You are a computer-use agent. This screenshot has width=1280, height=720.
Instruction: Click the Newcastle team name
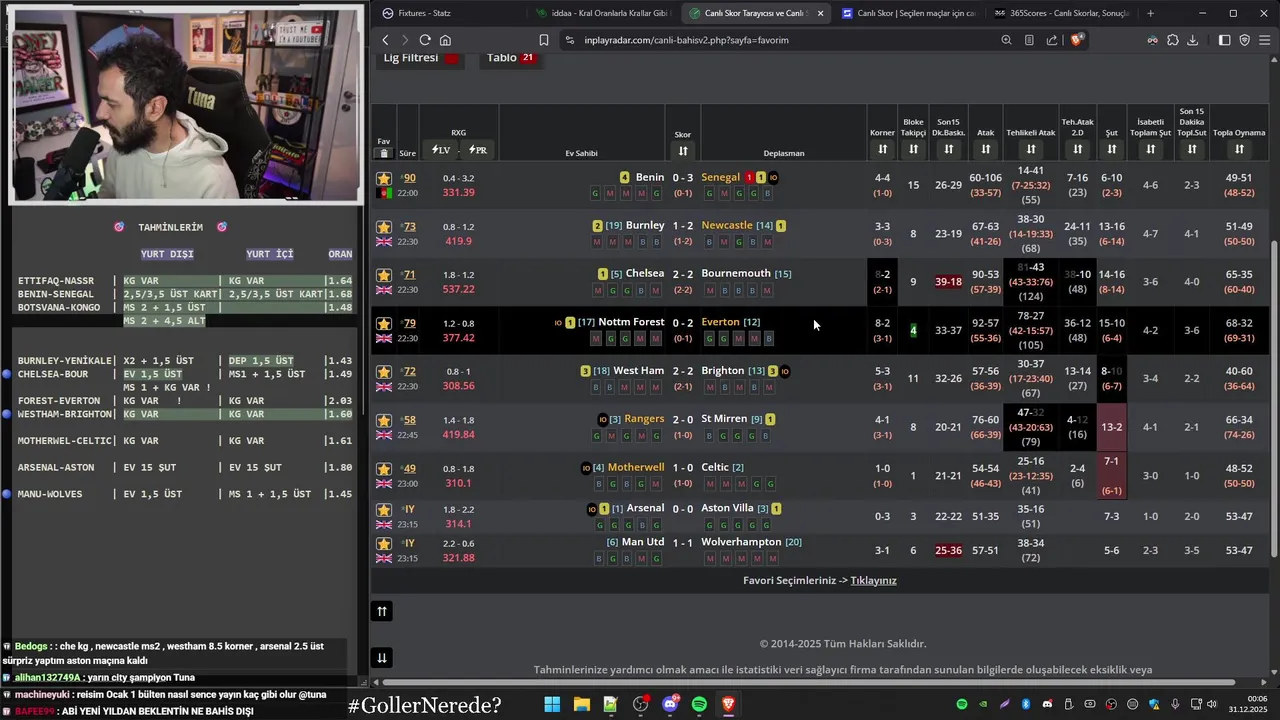[x=727, y=226]
